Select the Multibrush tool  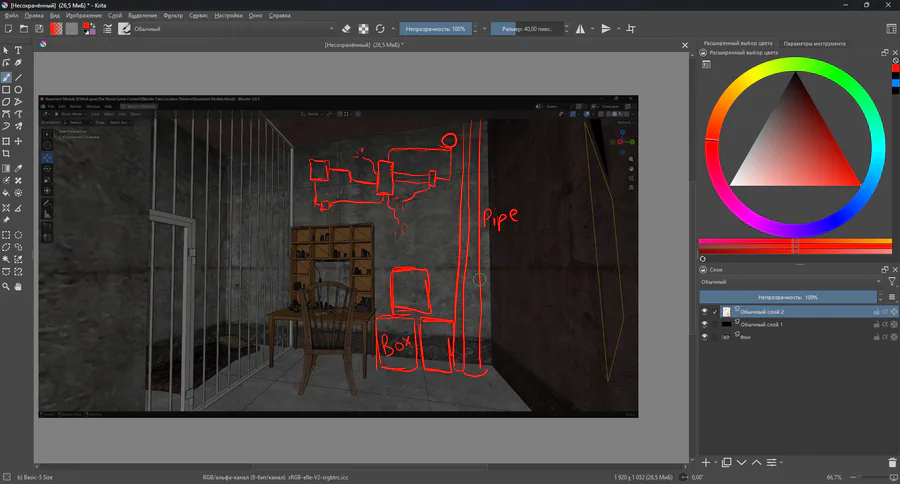pyautogui.click(x=18, y=126)
